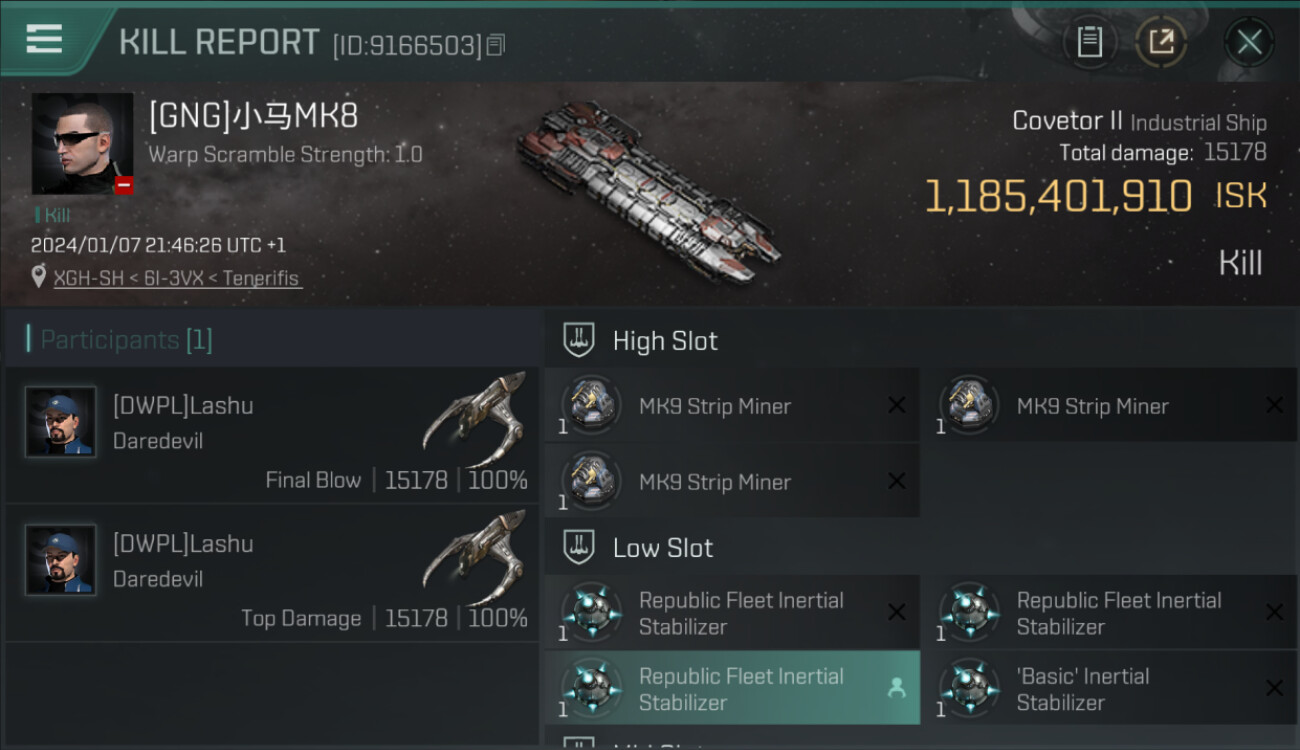1300x750 pixels.
Task: Click the highlighted Republic Fleet Inertial Stabilizer
Action: click(740, 688)
